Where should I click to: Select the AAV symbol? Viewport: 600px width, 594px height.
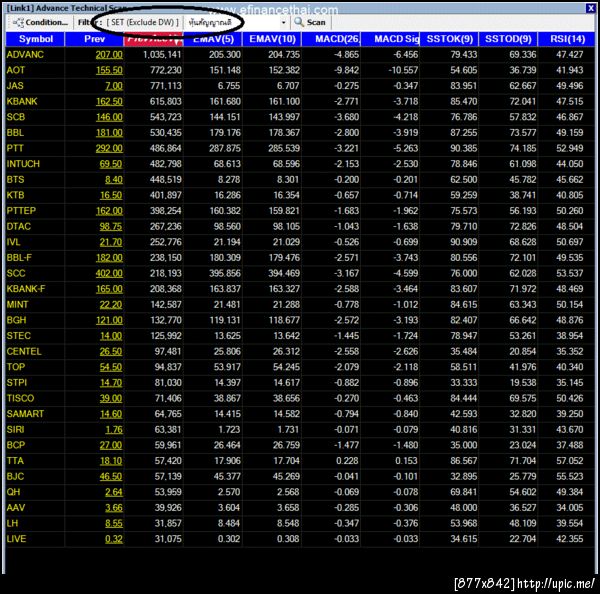point(16,508)
